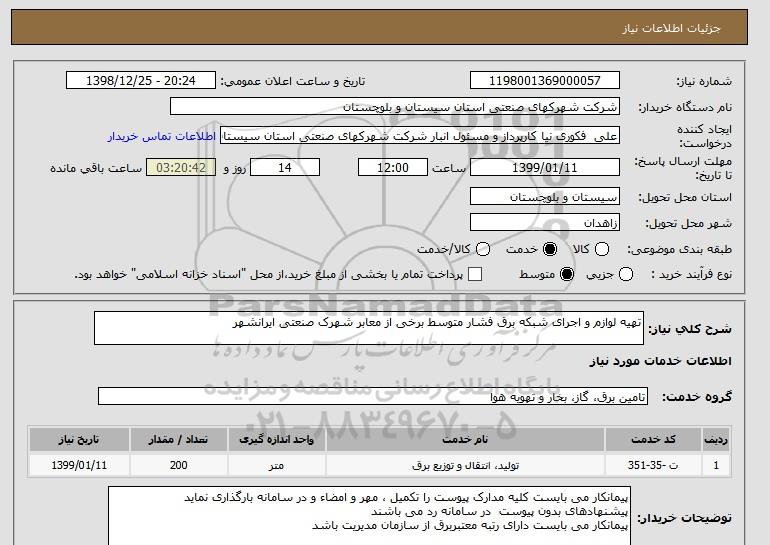Click the ساعت باقی مانده label

(96, 168)
